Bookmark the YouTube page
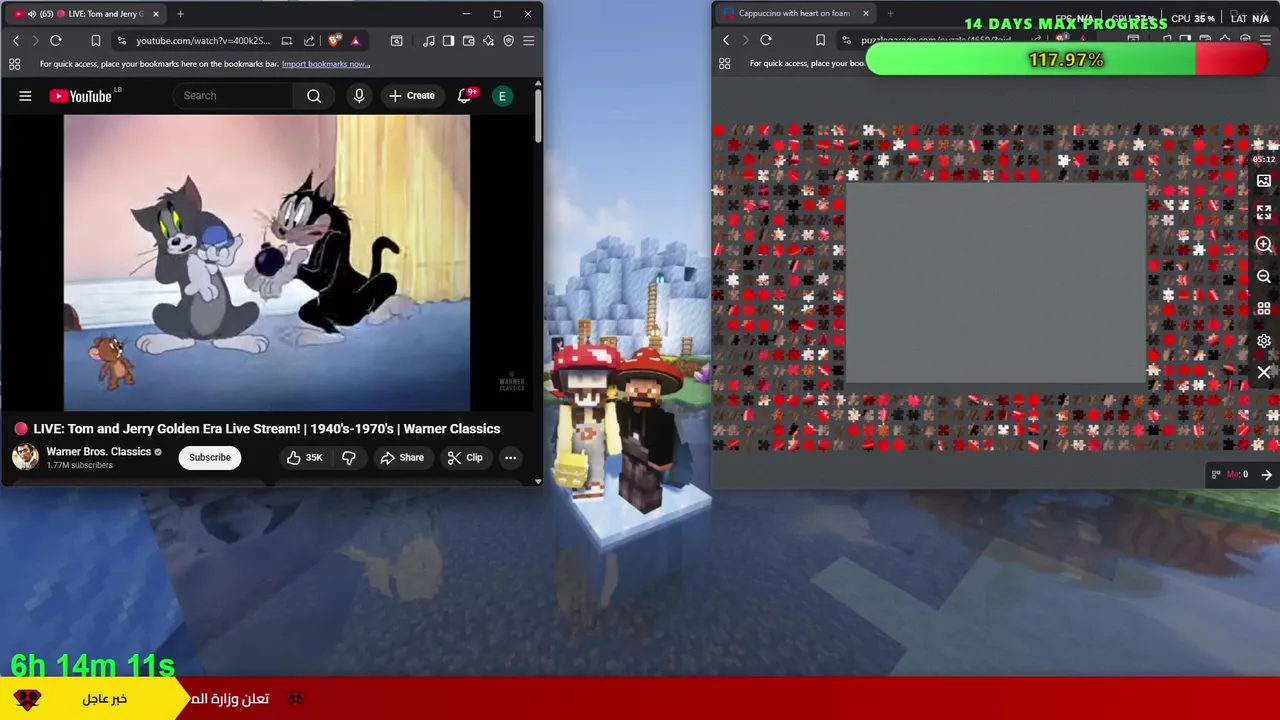Image resolution: width=1280 pixels, height=720 pixels. point(95,41)
